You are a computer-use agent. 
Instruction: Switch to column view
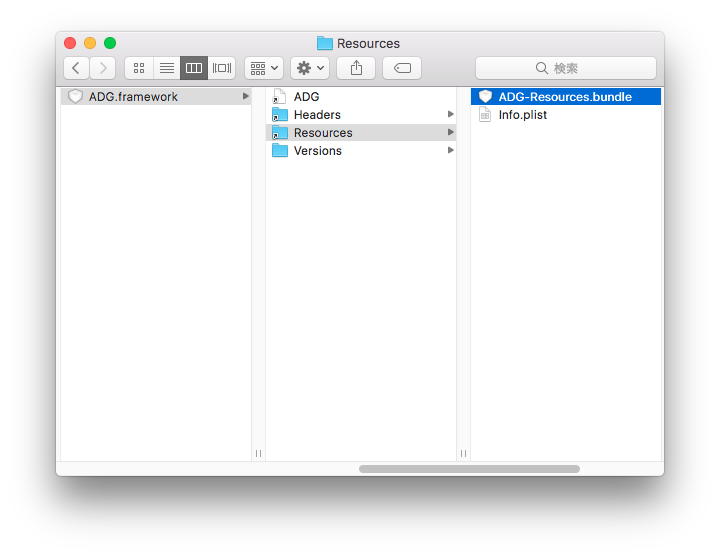coord(194,68)
